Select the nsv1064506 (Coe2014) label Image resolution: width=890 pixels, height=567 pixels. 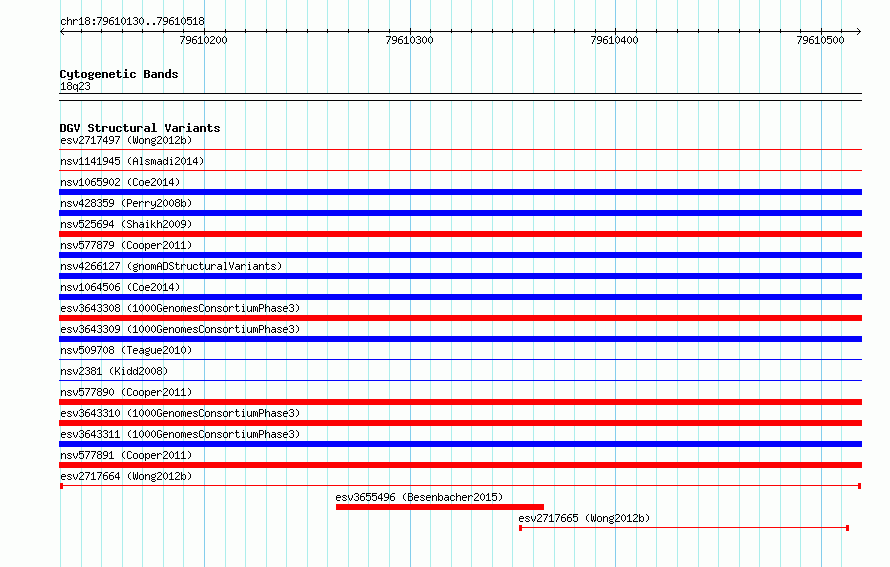click(120, 287)
